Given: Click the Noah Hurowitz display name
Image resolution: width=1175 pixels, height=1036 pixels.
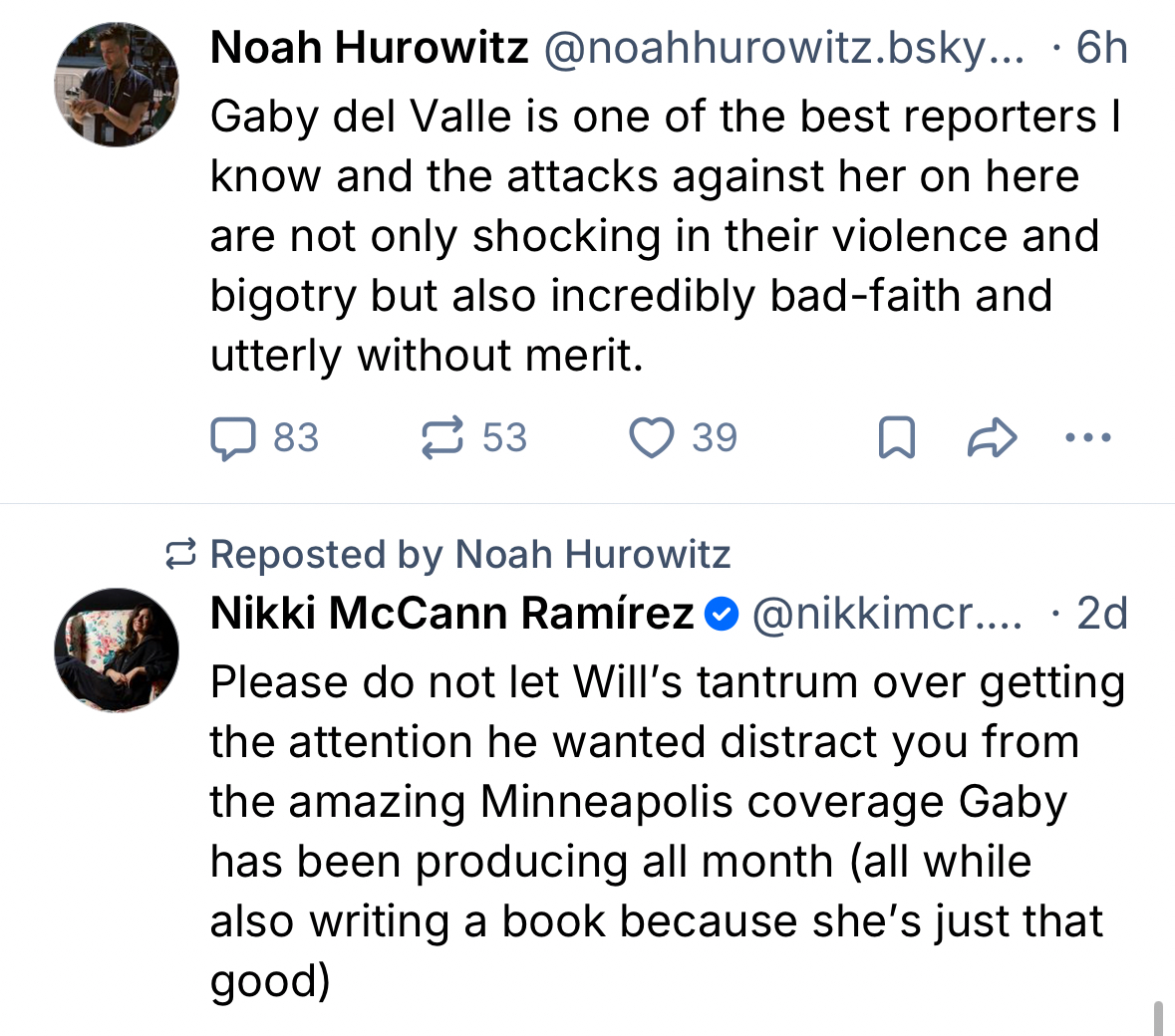Looking at the screenshot, I should click(x=369, y=48).
